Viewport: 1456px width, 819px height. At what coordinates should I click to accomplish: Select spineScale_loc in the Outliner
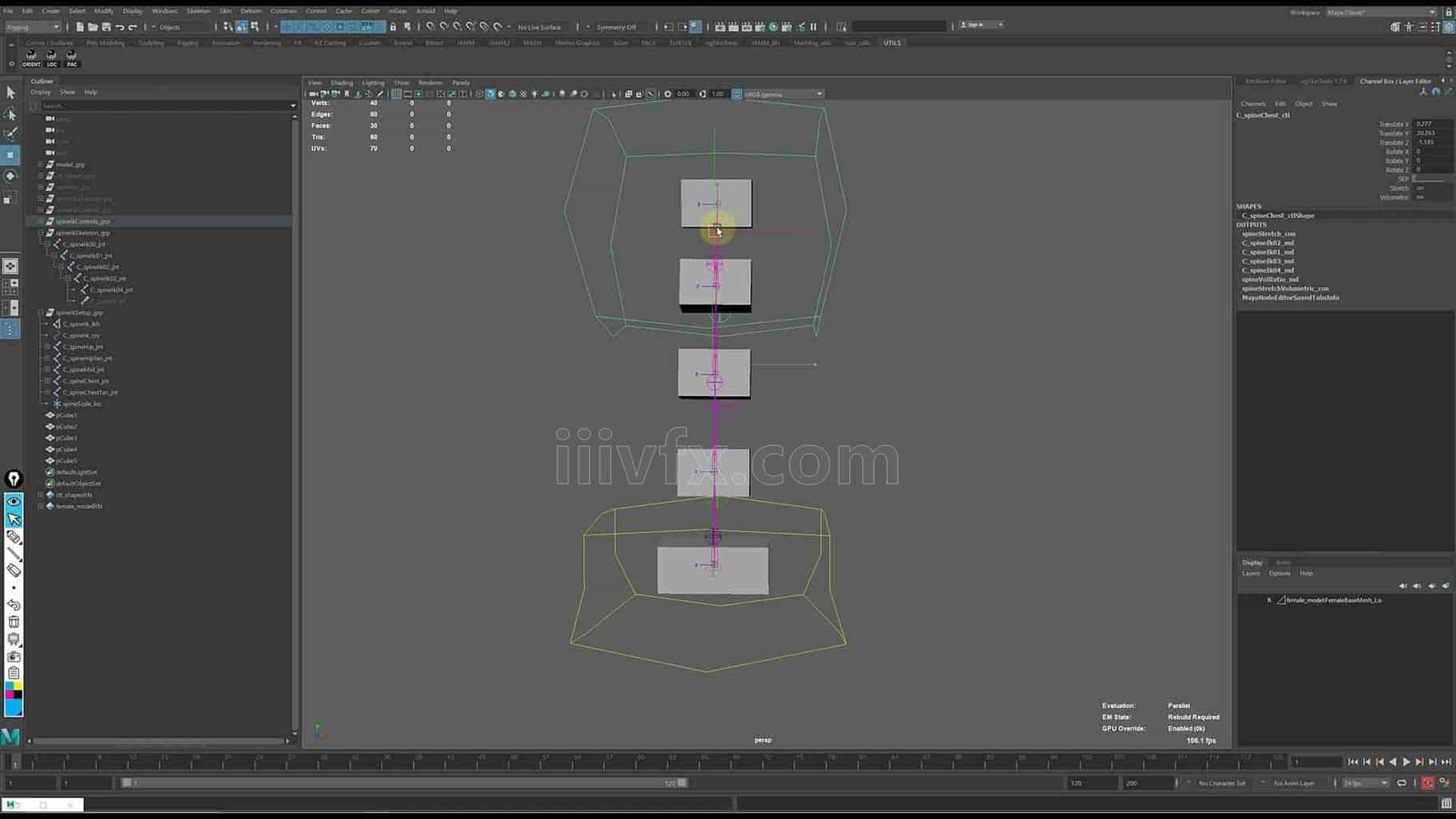82,404
